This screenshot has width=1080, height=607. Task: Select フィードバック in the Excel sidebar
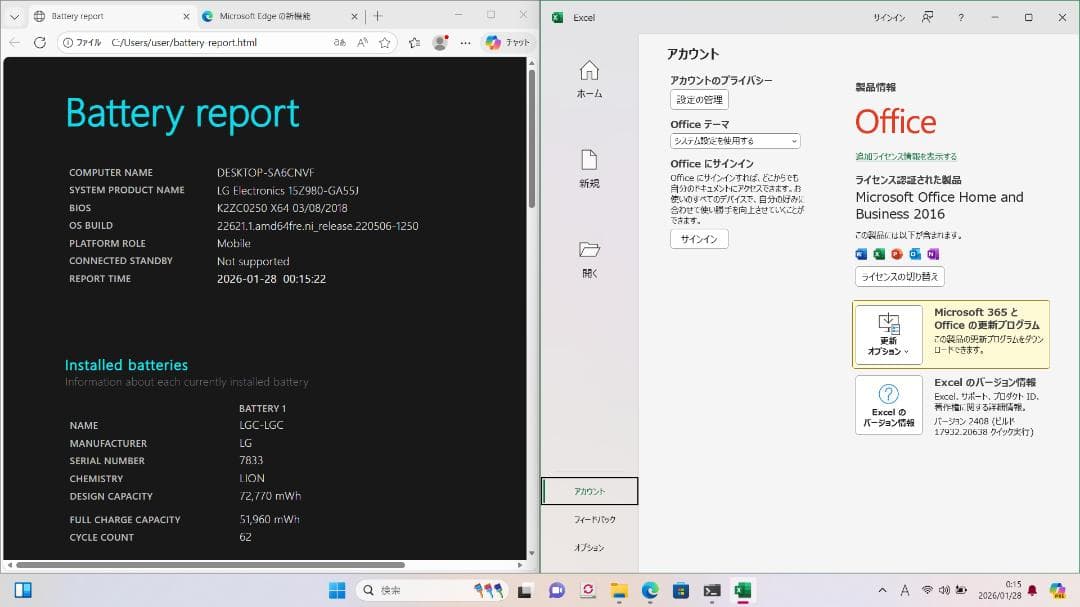pos(589,519)
